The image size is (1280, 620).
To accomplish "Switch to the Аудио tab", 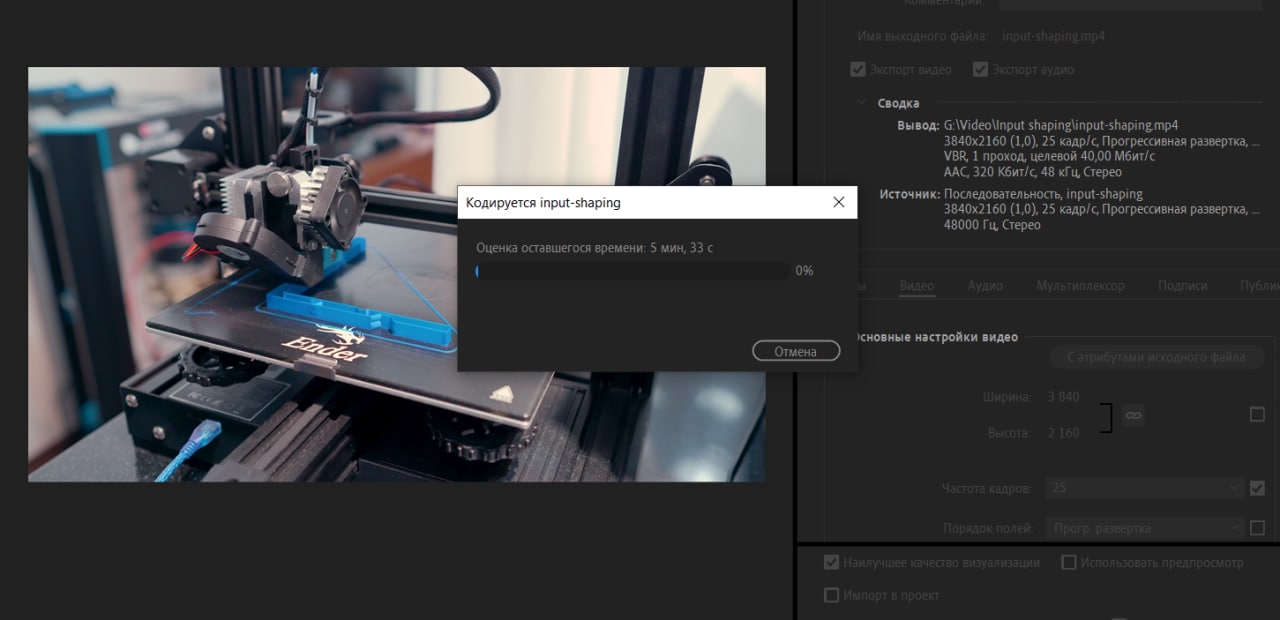I will [x=985, y=286].
